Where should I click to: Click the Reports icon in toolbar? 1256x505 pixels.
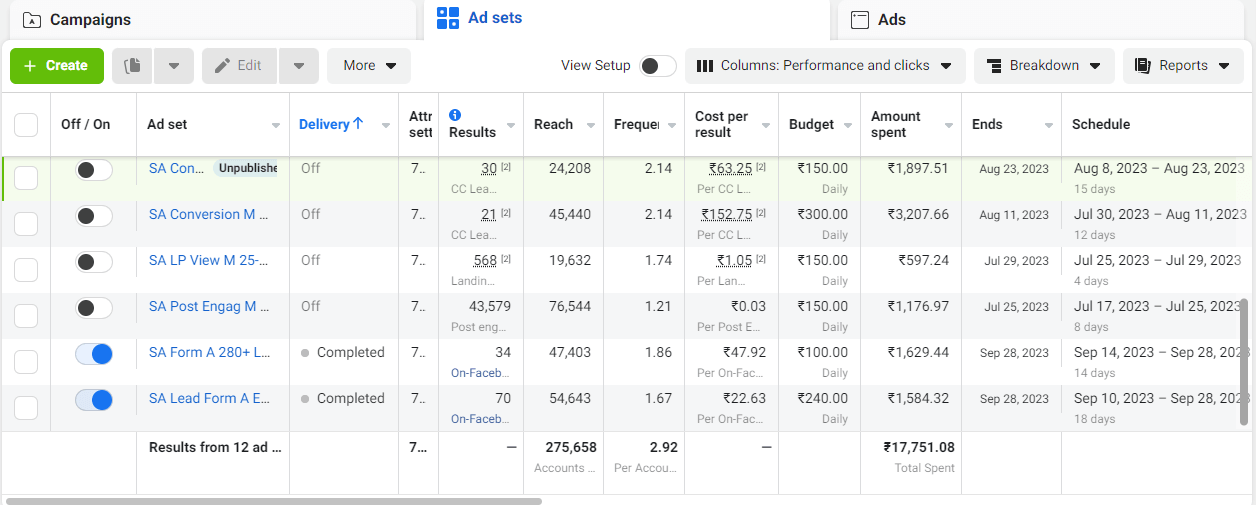click(1143, 66)
